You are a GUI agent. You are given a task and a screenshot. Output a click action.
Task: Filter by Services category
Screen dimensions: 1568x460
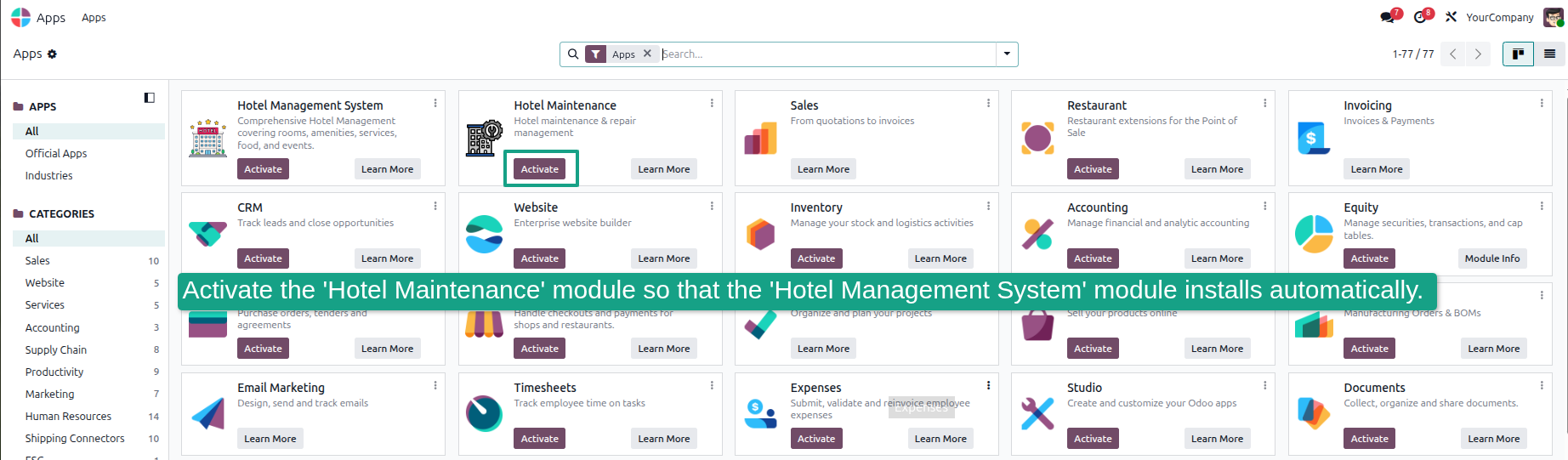click(88, 304)
